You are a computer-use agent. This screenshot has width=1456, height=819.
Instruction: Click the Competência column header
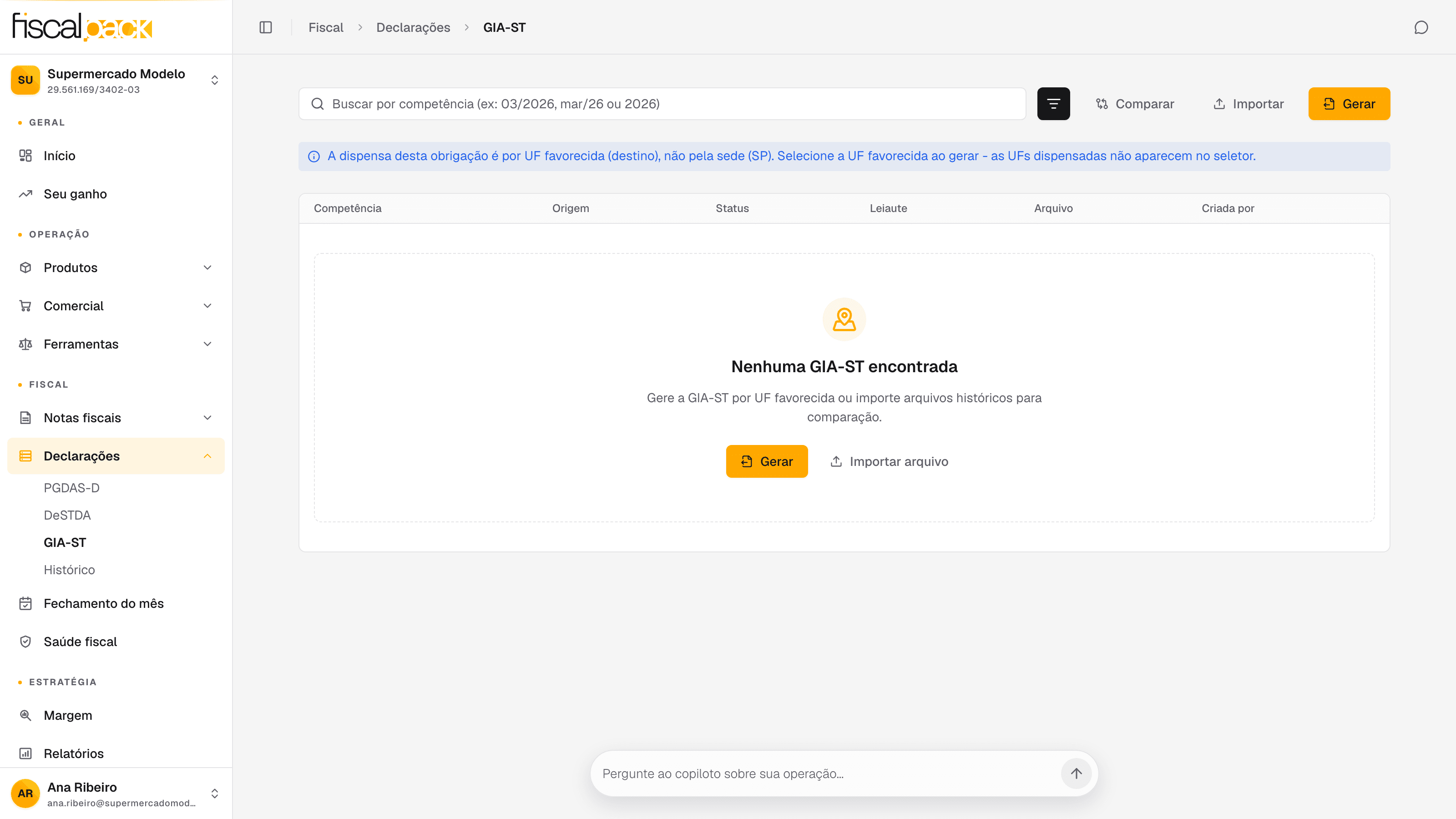(x=348, y=208)
